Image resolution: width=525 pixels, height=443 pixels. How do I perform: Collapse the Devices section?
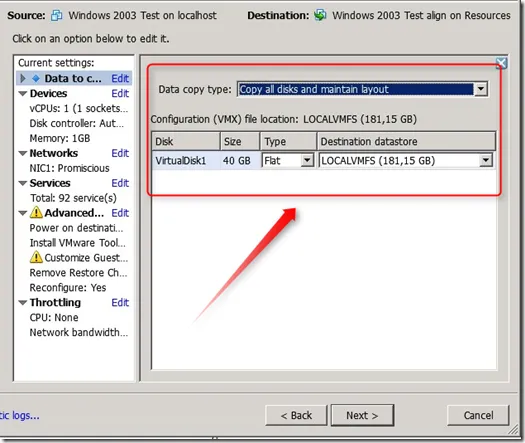pyautogui.click(x=23, y=94)
